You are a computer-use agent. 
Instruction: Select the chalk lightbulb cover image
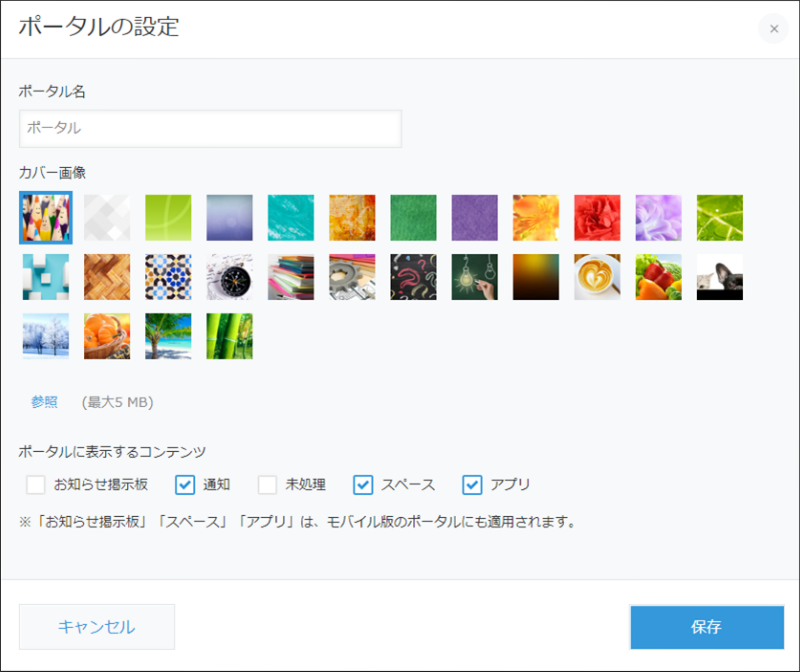click(x=474, y=277)
